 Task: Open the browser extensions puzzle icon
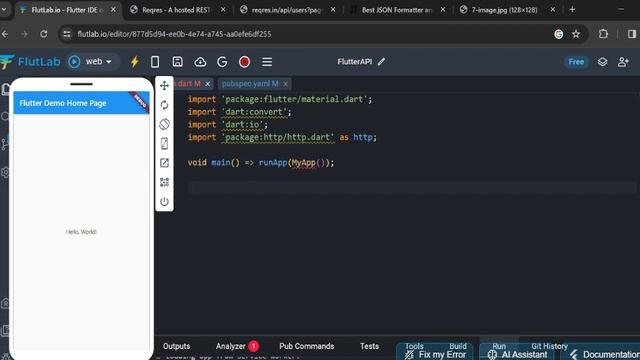click(603, 34)
